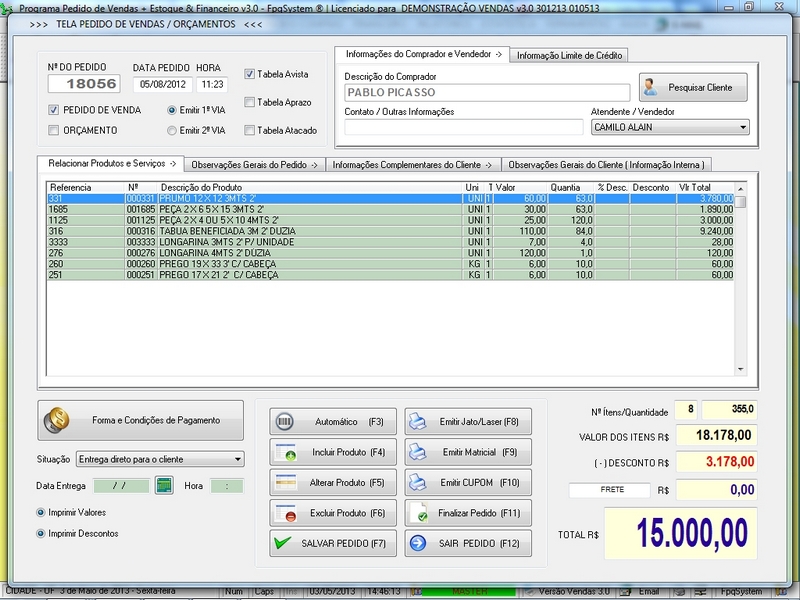Enable the Orçamento checkbox
The image size is (800, 600).
click(x=54, y=130)
